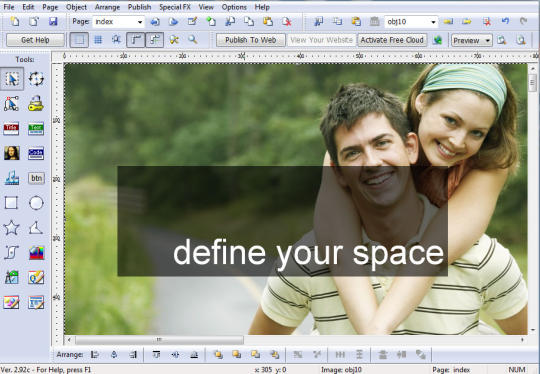Click the freeform path drawing tool
Viewport: 540px width, 374px height.
click(x=11, y=253)
